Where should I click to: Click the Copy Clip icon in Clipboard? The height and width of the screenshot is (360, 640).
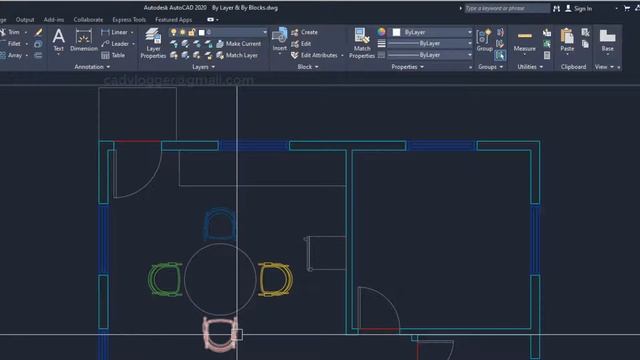click(585, 44)
